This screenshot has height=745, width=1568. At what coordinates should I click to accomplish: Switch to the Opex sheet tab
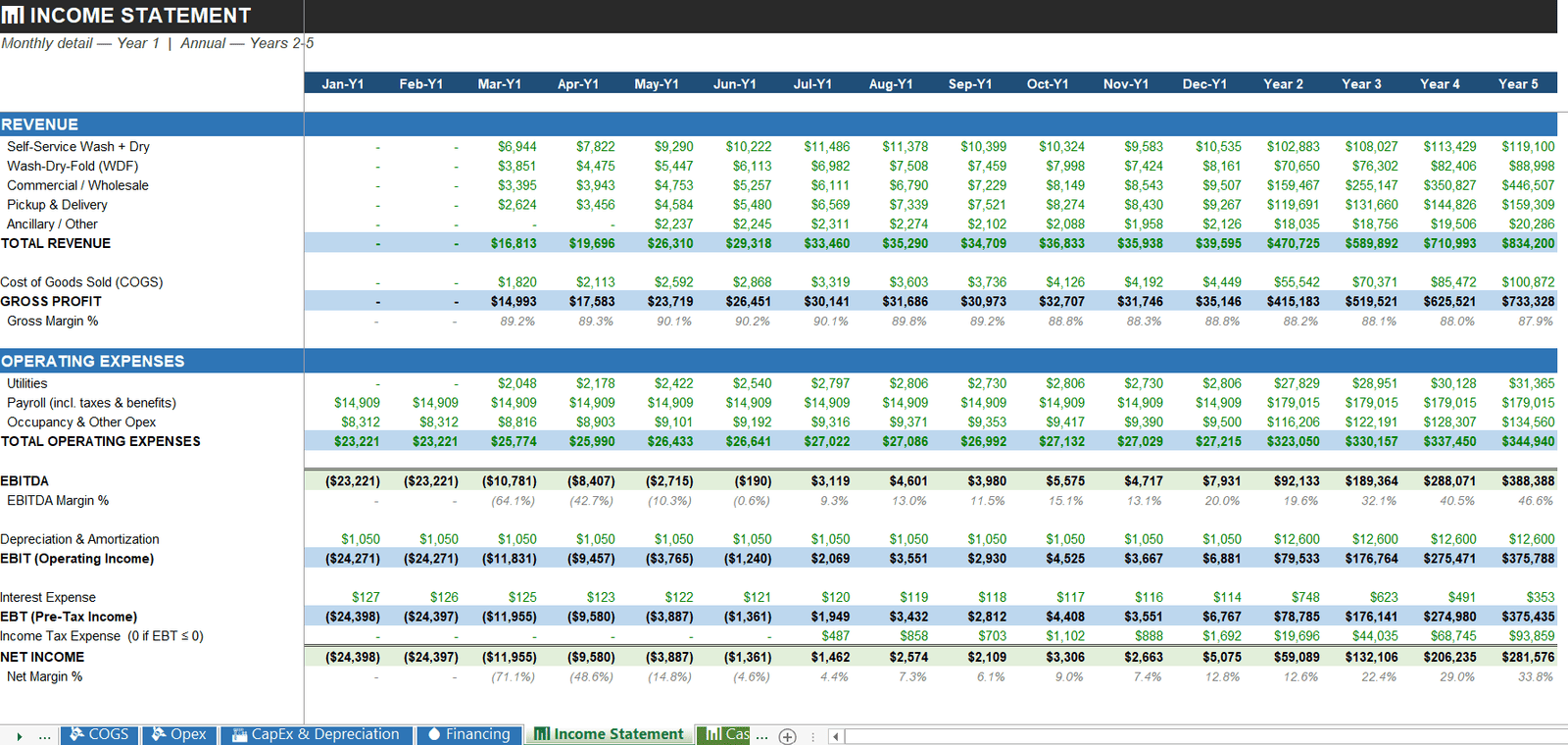point(179,734)
